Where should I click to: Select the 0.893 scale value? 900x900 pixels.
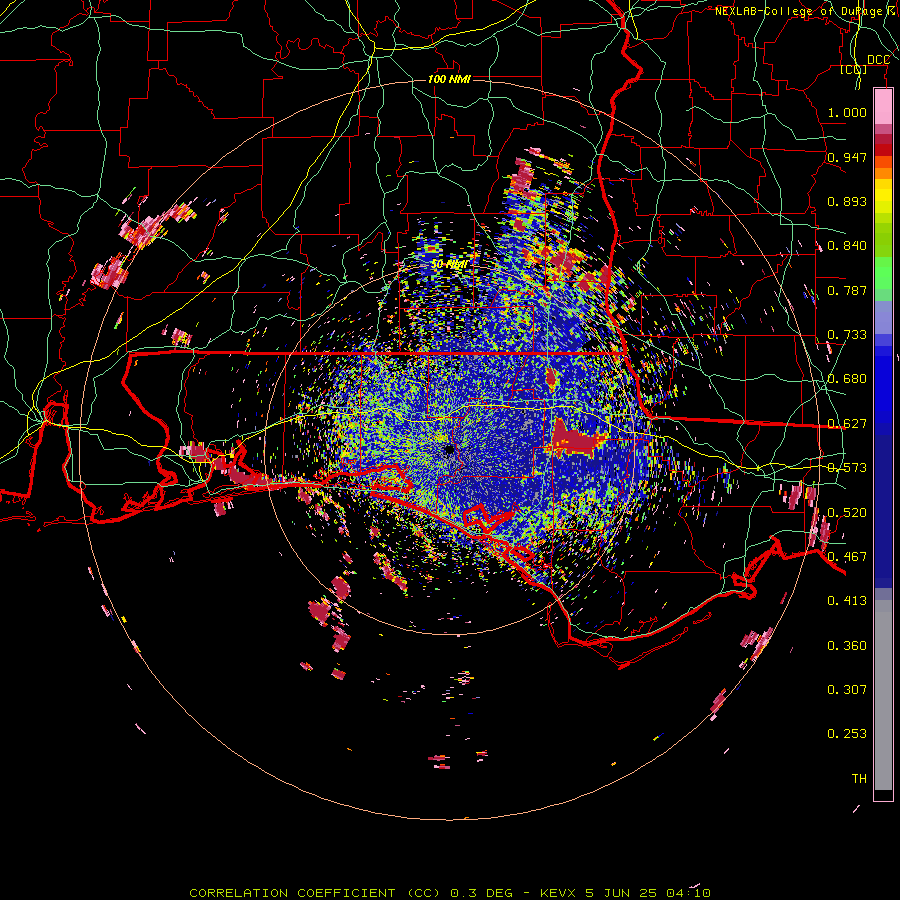pyautogui.click(x=847, y=201)
